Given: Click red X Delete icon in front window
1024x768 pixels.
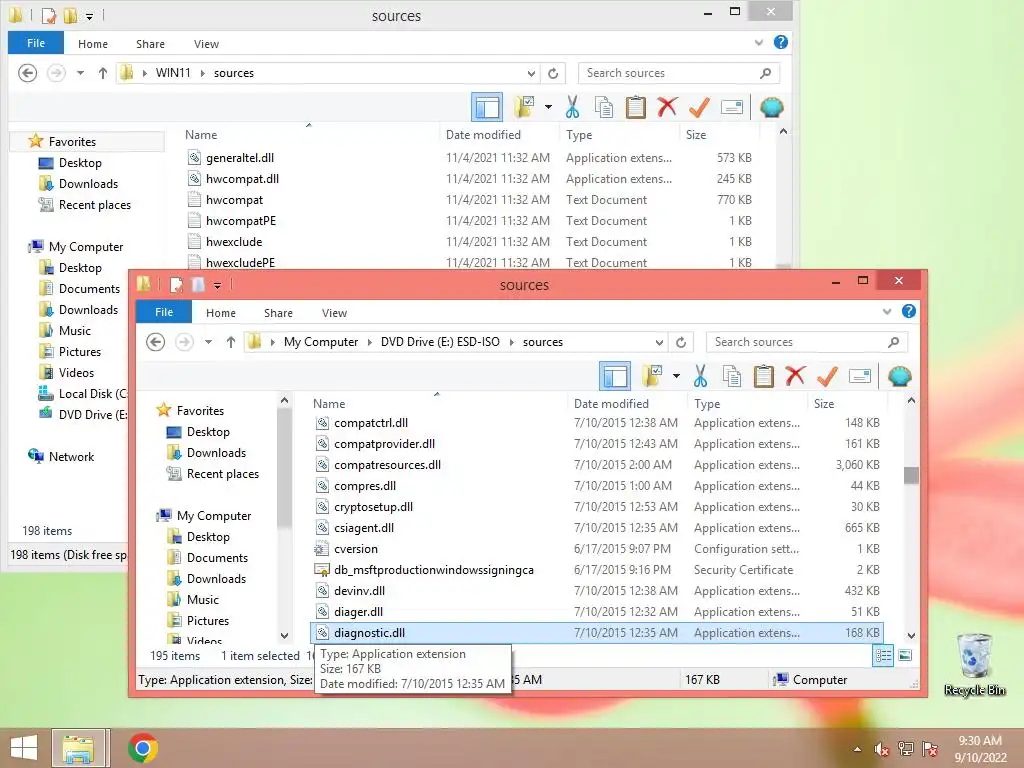Looking at the screenshot, I should click(x=795, y=376).
